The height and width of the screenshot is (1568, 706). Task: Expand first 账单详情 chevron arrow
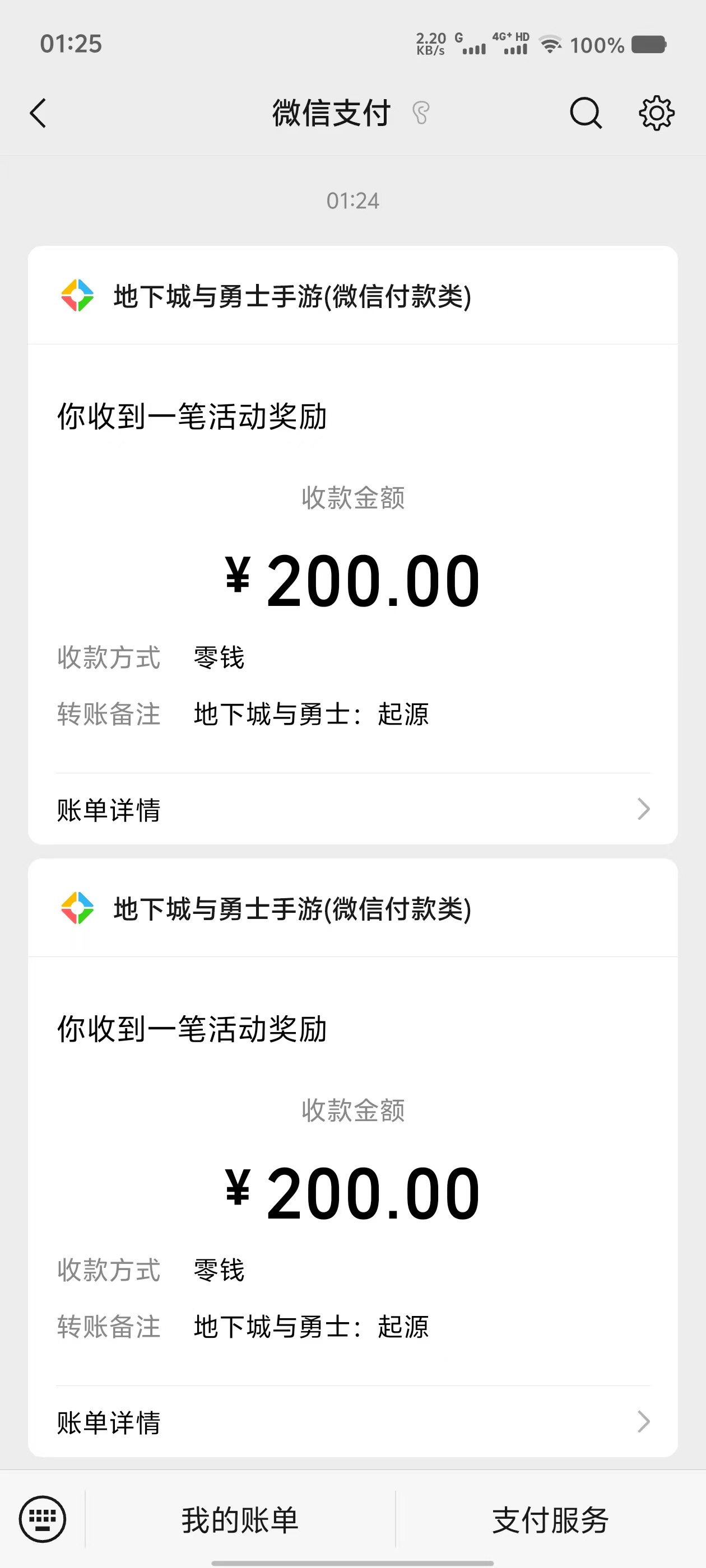[x=643, y=809]
